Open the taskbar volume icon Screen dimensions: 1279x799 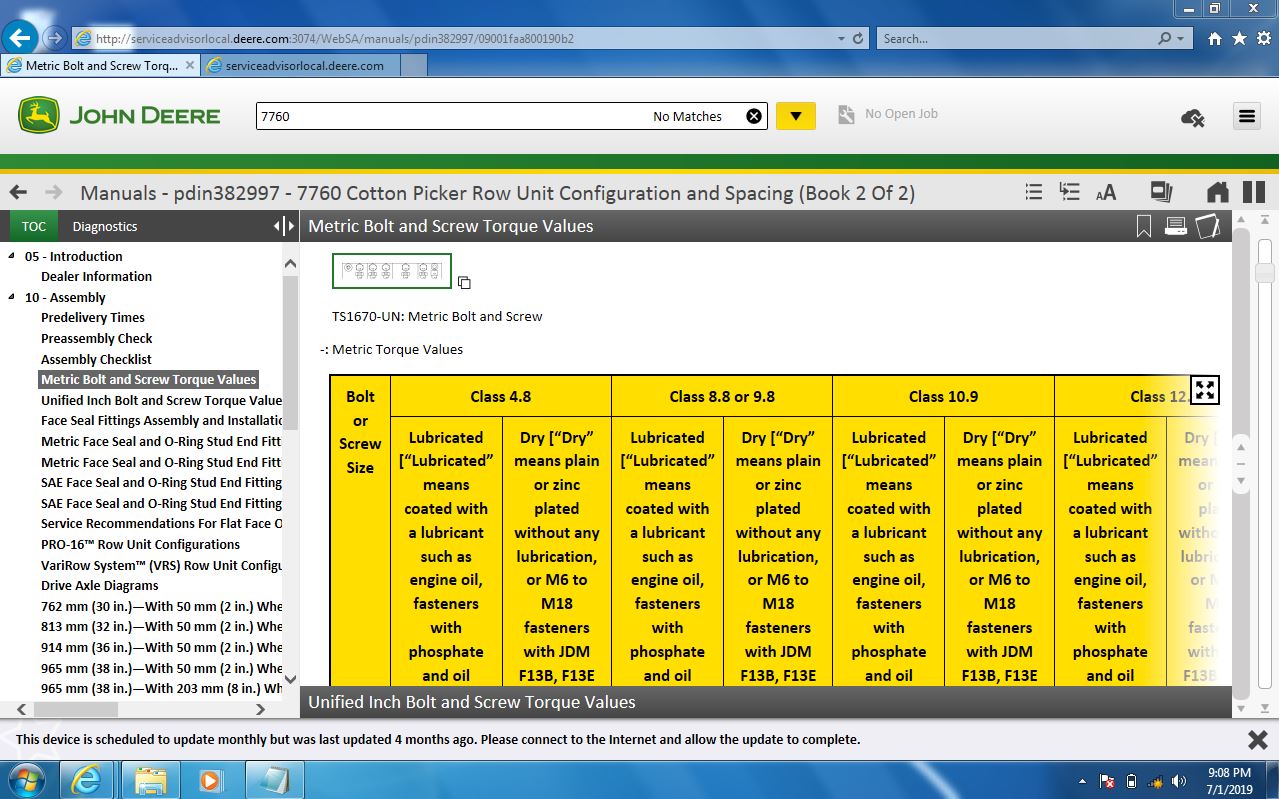tap(1178, 781)
